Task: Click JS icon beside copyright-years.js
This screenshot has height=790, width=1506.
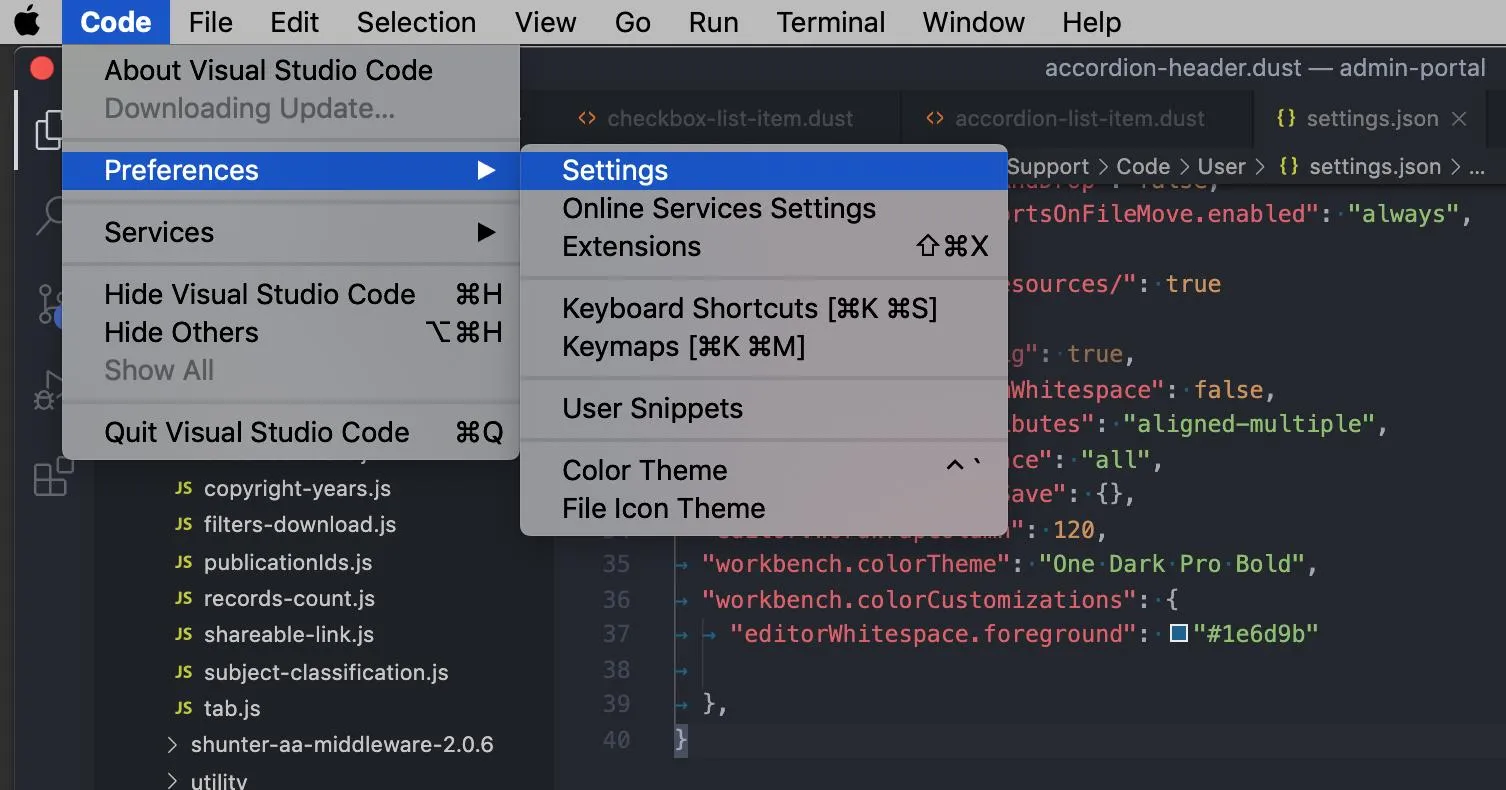Action: pyautogui.click(x=183, y=489)
